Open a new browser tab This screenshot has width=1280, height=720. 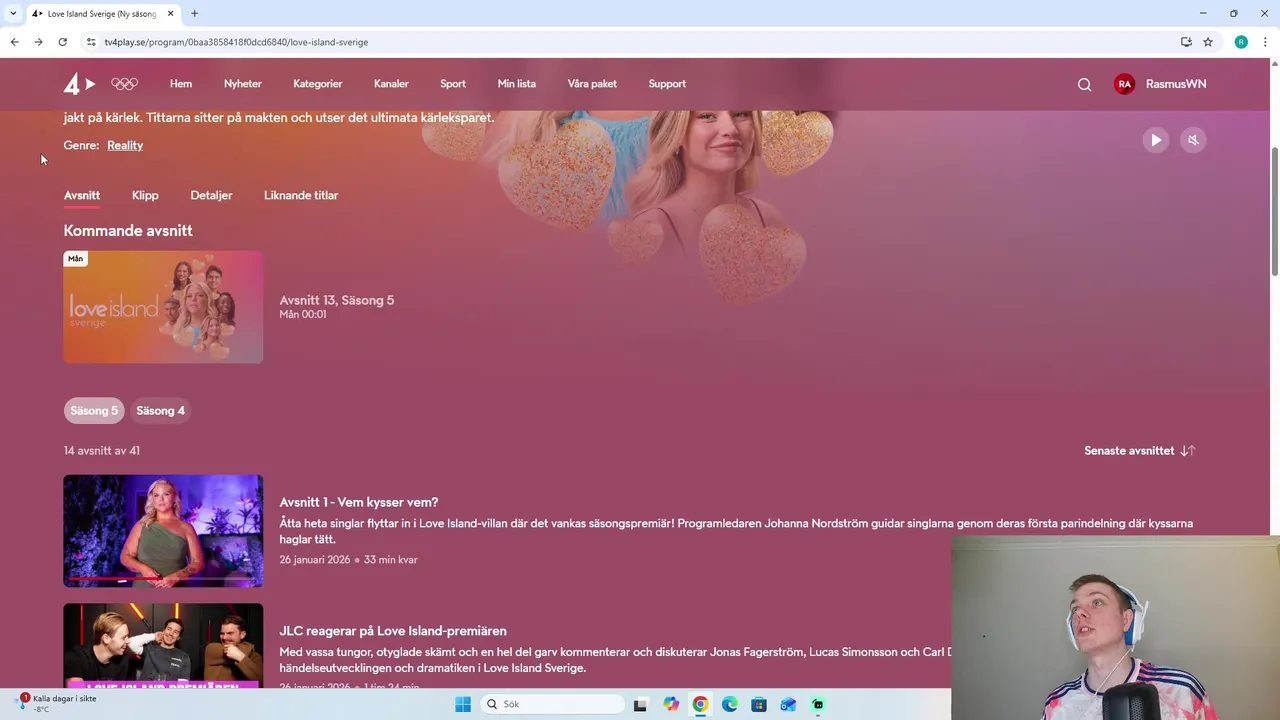(194, 14)
